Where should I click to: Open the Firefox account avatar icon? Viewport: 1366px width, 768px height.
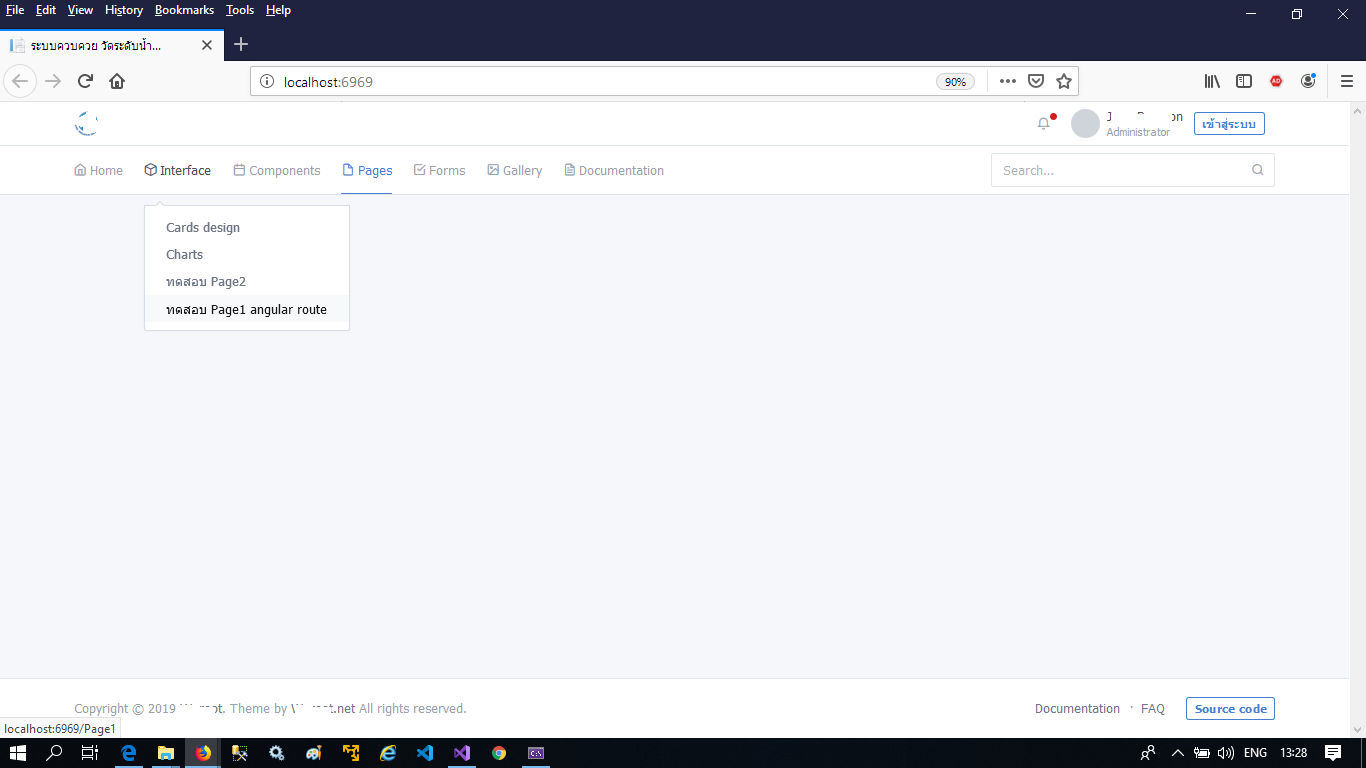click(x=1308, y=81)
